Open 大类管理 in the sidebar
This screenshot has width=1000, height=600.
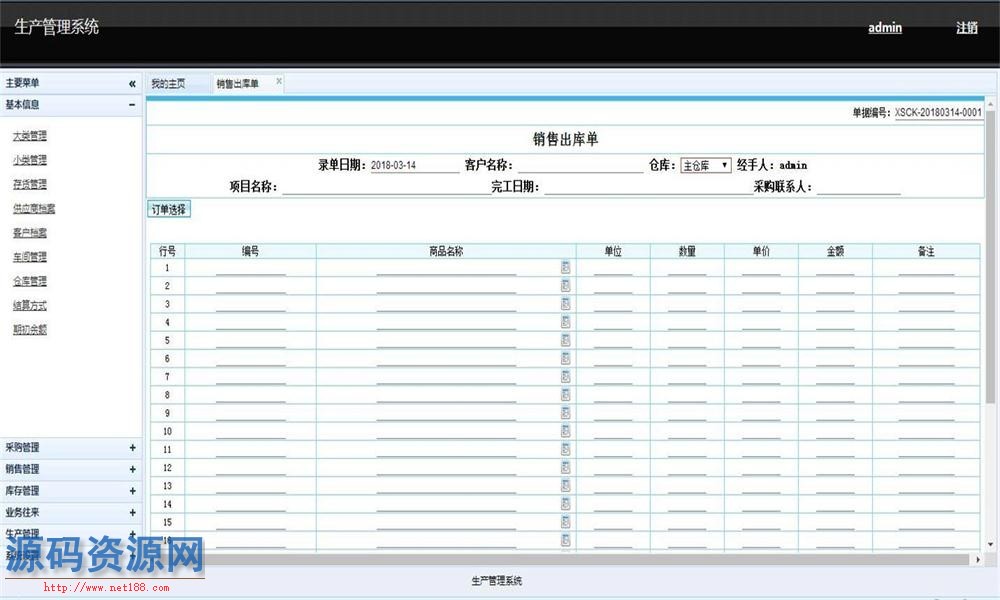(29, 136)
